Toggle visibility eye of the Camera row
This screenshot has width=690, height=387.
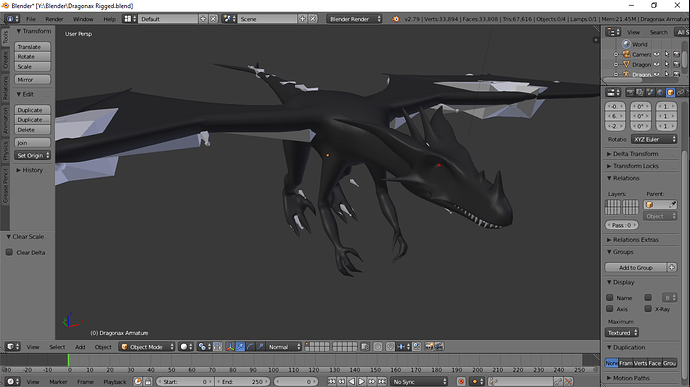pyautogui.click(x=657, y=54)
